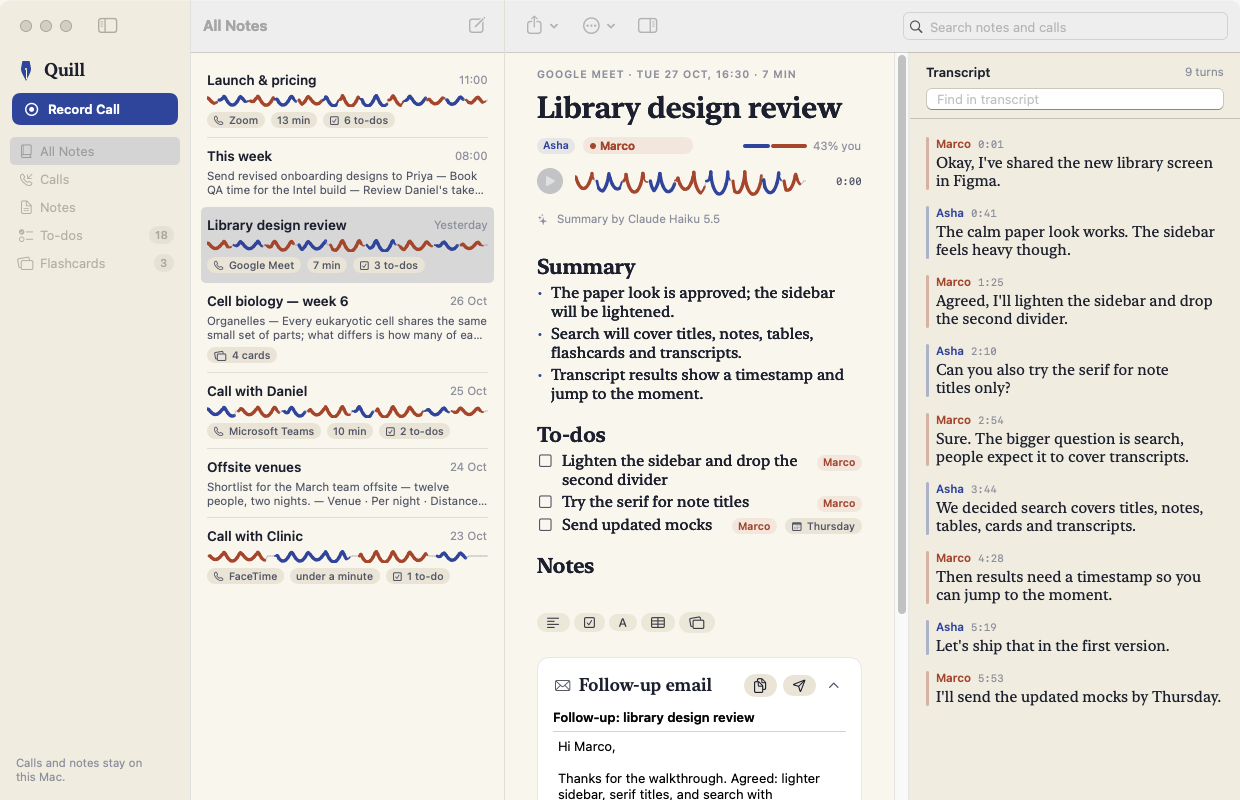Check the 'Send updated mocks' to-do

[545, 525]
